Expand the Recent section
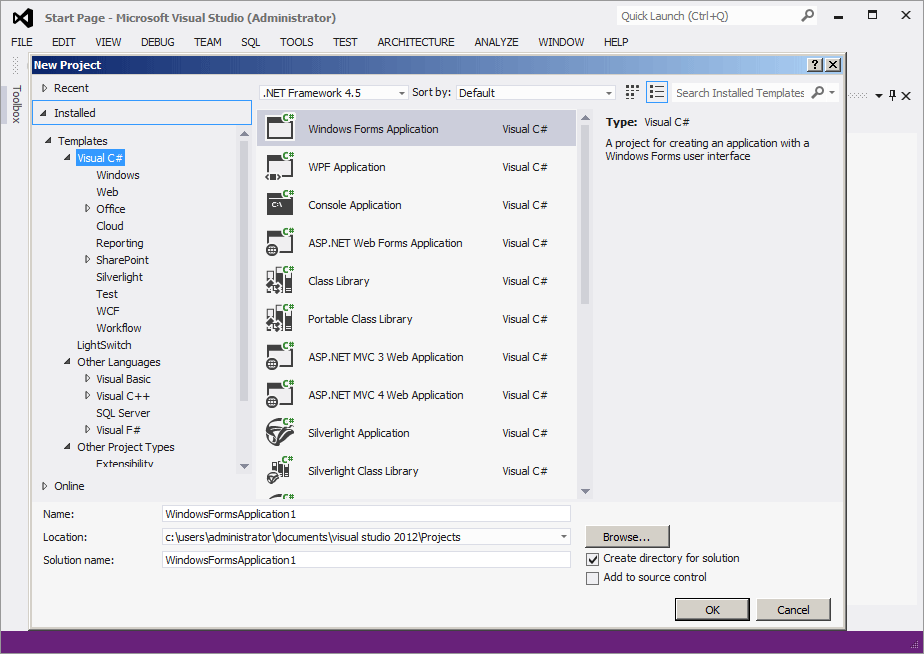Screen dimensions: 924x654 (45, 88)
